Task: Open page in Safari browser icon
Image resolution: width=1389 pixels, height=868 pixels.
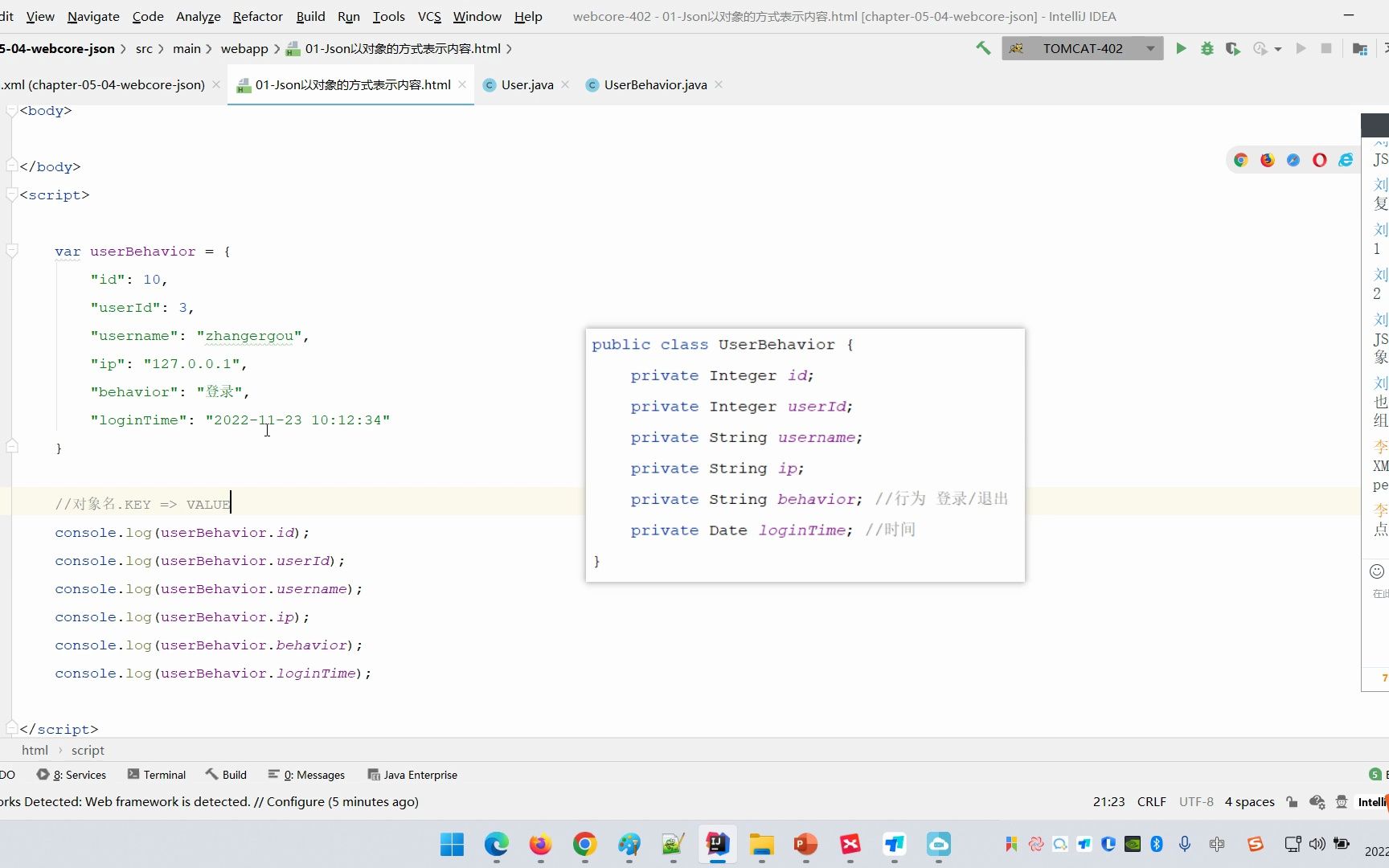Action: pos(1293,160)
